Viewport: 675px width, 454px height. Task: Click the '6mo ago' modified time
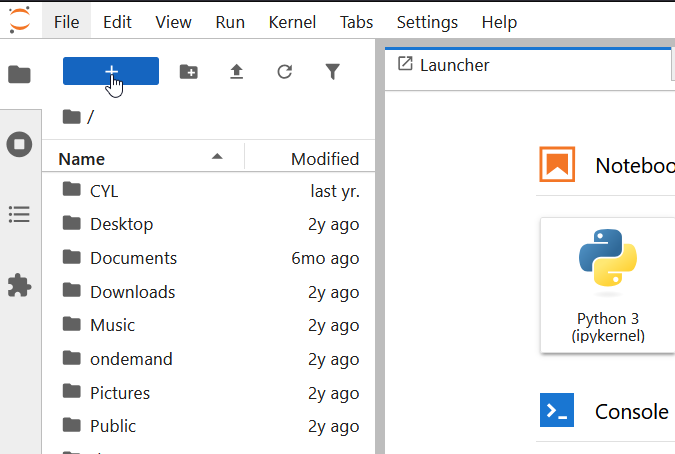click(x=325, y=258)
